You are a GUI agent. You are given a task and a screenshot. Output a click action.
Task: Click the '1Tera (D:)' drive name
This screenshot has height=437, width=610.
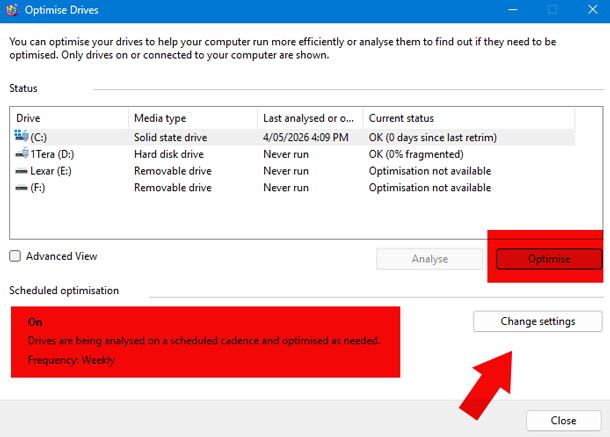(x=52, y=154)
